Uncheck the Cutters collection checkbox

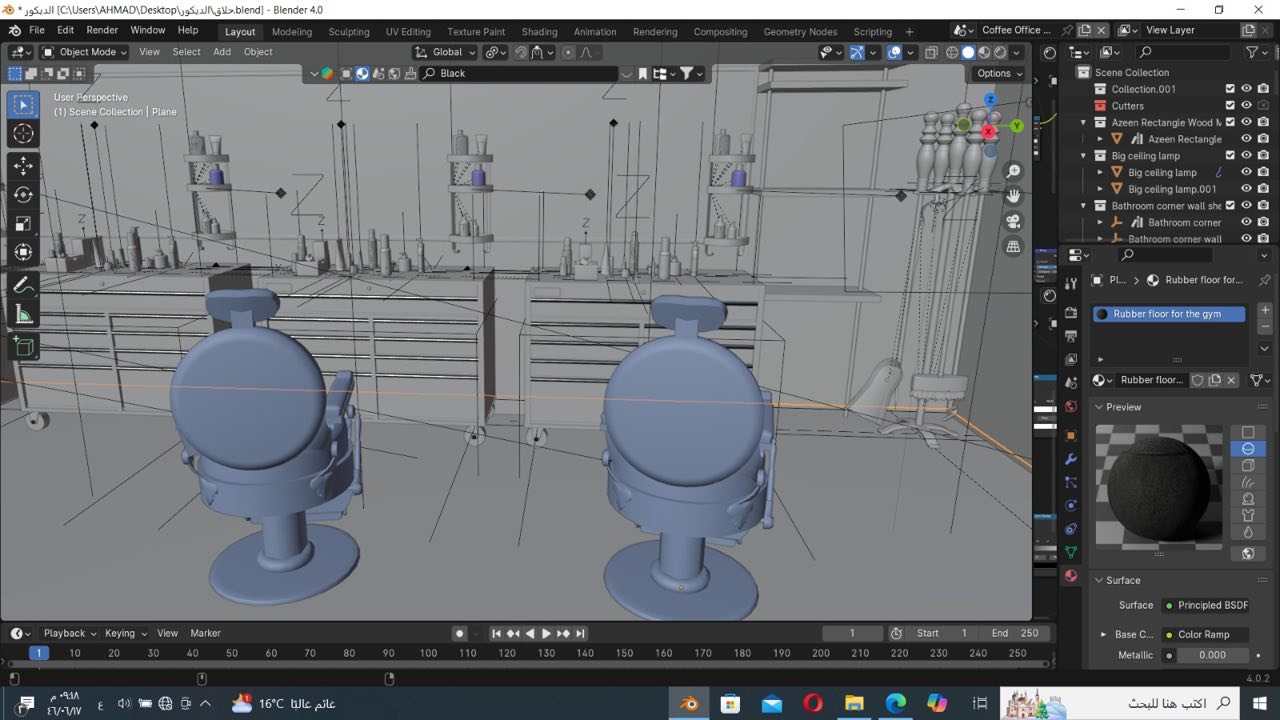(x=1230, y=106)
